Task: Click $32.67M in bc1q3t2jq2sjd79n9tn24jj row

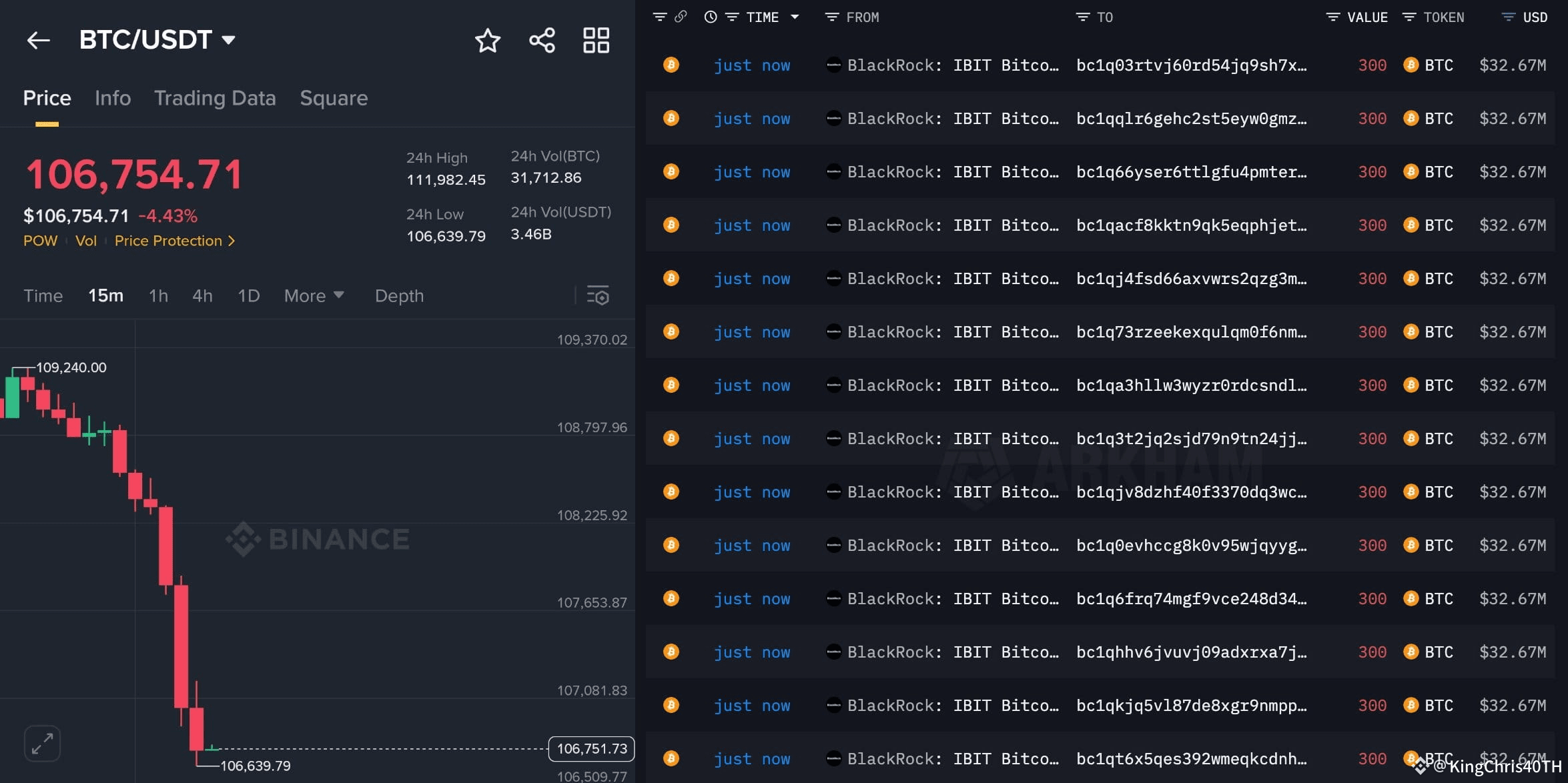Action: [1513, 439]
